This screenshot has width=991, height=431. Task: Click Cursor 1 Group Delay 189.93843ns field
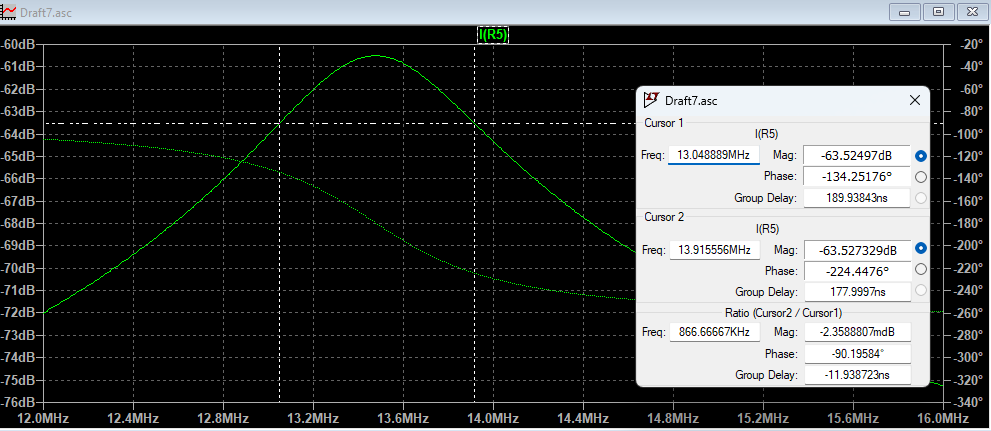click(x=857, y=198)
